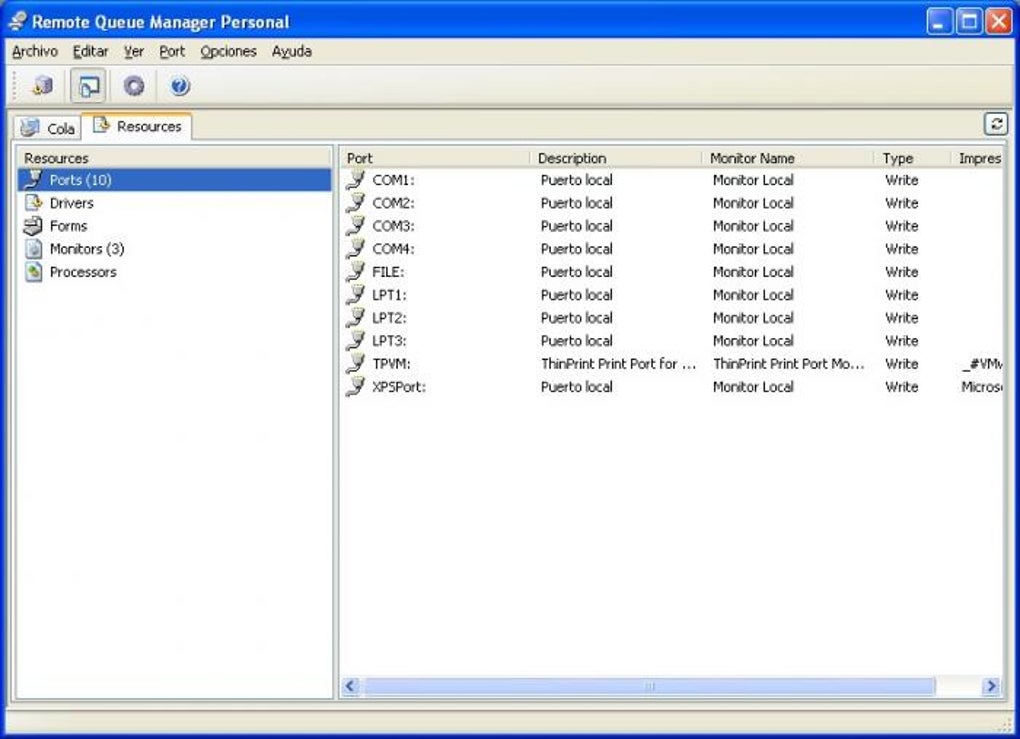Select the printer port icon beside COM1:
Viewport: 1020px width, 739px height.
[356, 180]
